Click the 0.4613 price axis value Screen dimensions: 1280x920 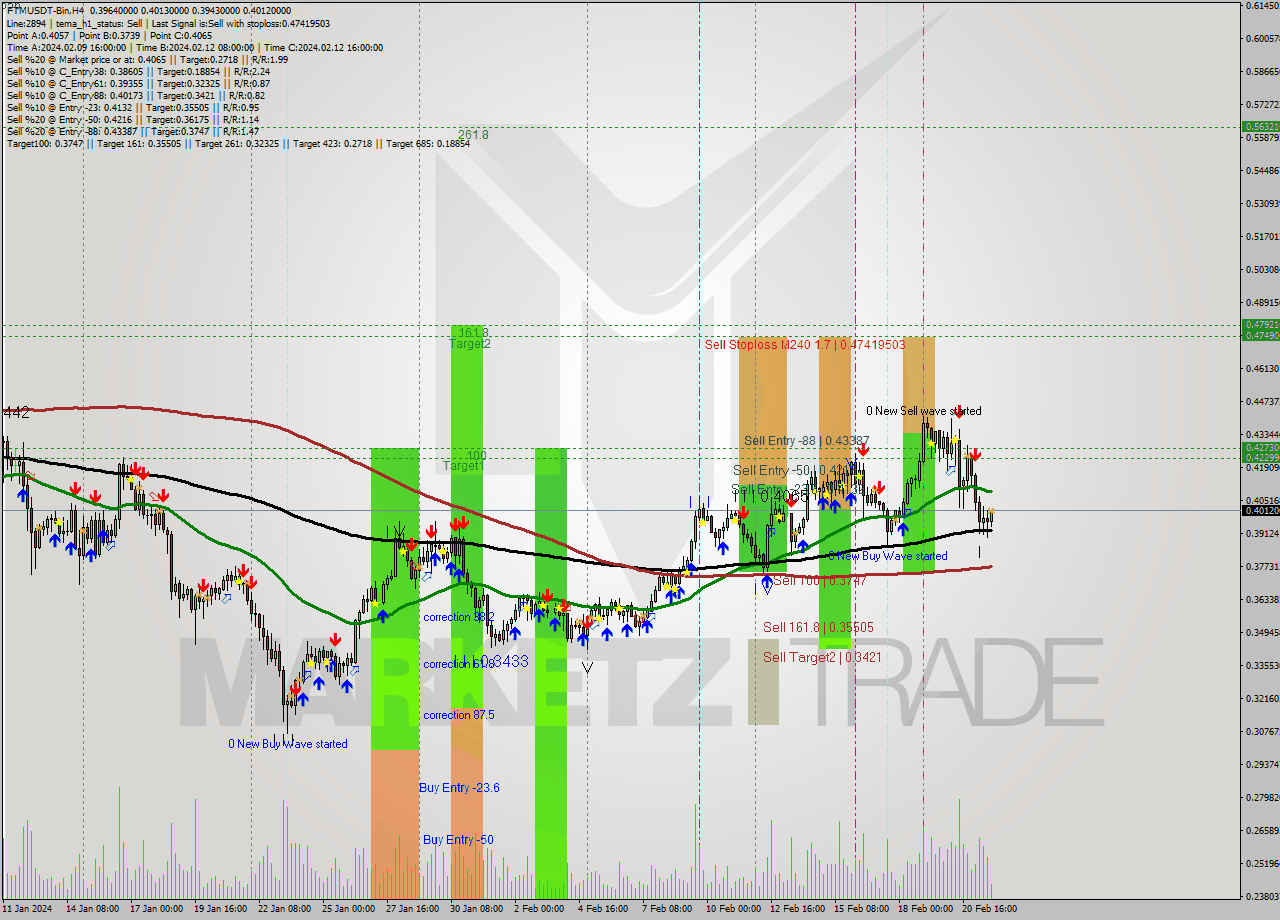click(x=1262, y=369)
